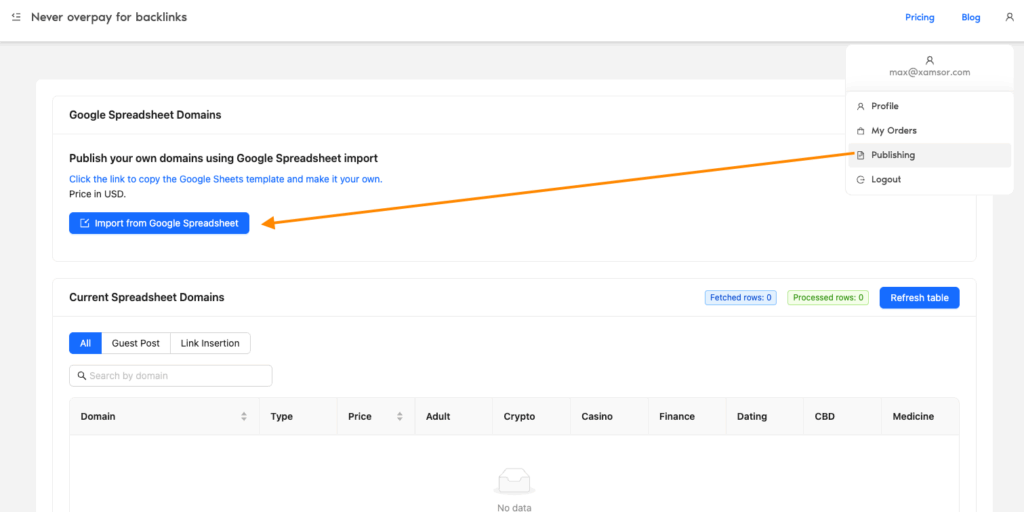
Task: Choose Logout in the user menu
Action: click(x=886, y=180)
